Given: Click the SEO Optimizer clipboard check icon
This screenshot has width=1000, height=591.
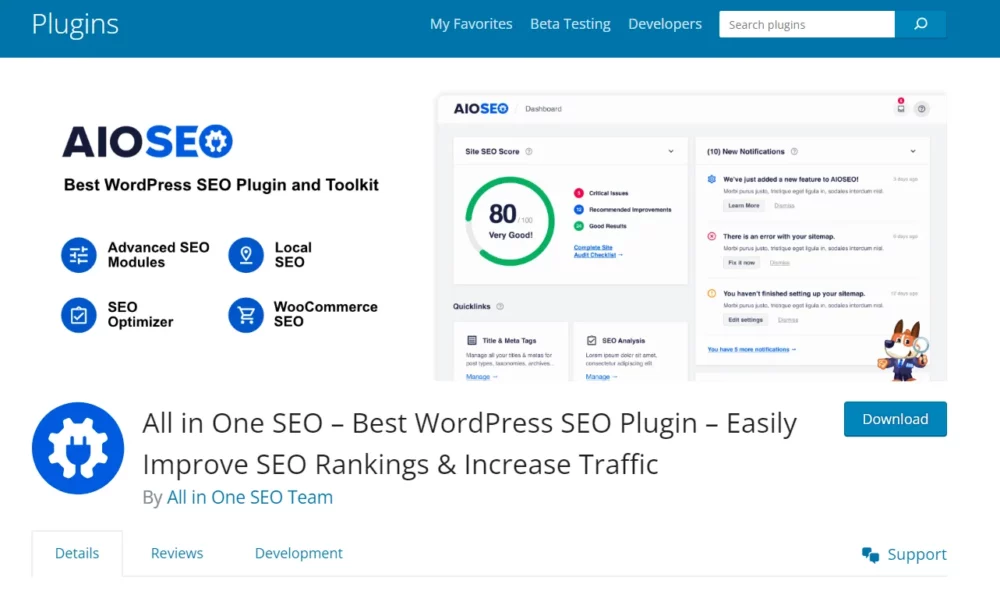Looking at the screenshot, I should 78,315.
